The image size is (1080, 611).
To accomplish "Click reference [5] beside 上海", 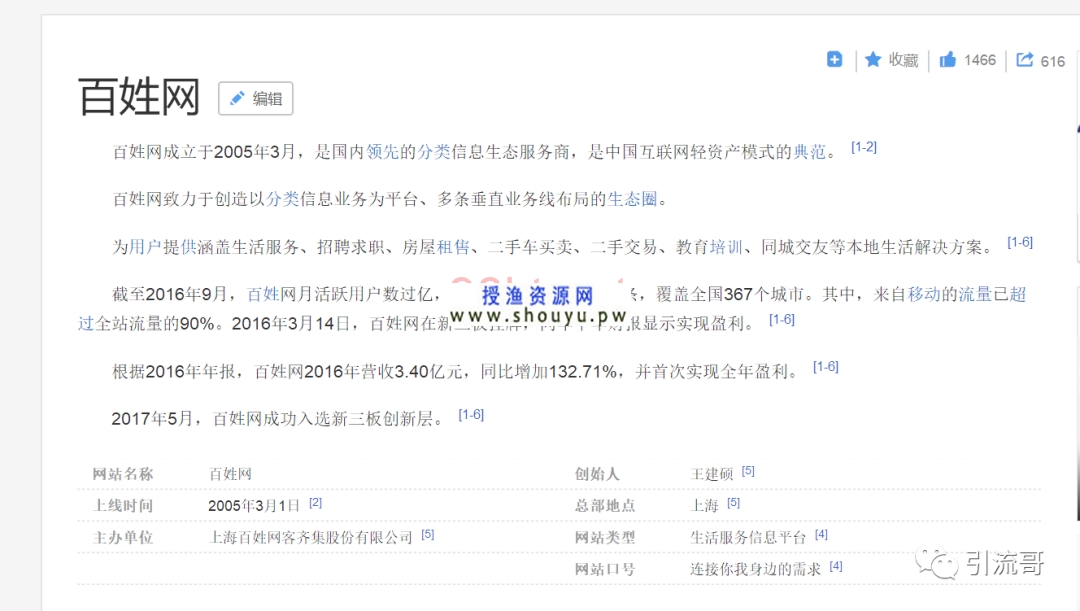I will [x=734, y=503].
